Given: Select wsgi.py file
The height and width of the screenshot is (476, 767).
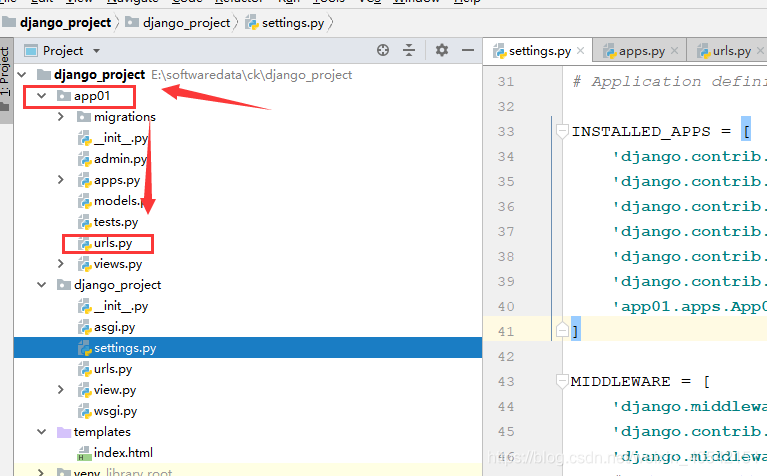Looking at the screenshot, I should coord(115,411).
